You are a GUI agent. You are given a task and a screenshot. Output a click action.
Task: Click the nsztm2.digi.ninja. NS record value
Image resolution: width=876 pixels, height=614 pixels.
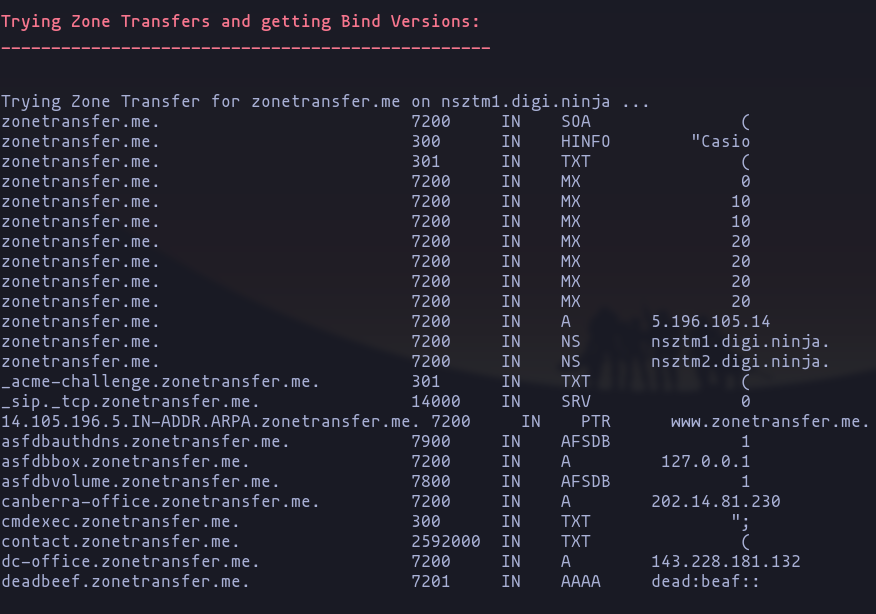click(x=740, y=361)
